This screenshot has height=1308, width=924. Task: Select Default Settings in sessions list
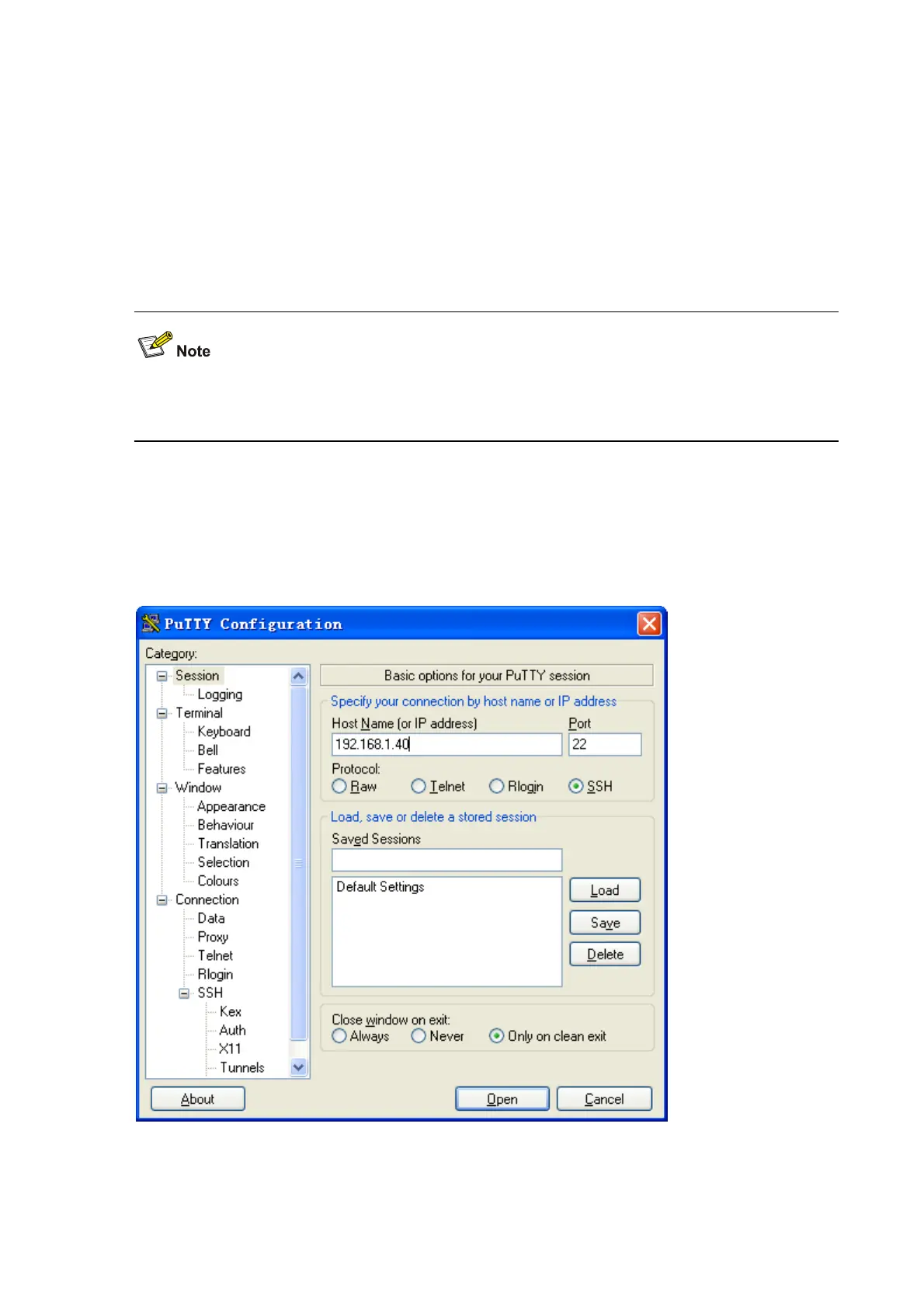[x=380, y=887]
